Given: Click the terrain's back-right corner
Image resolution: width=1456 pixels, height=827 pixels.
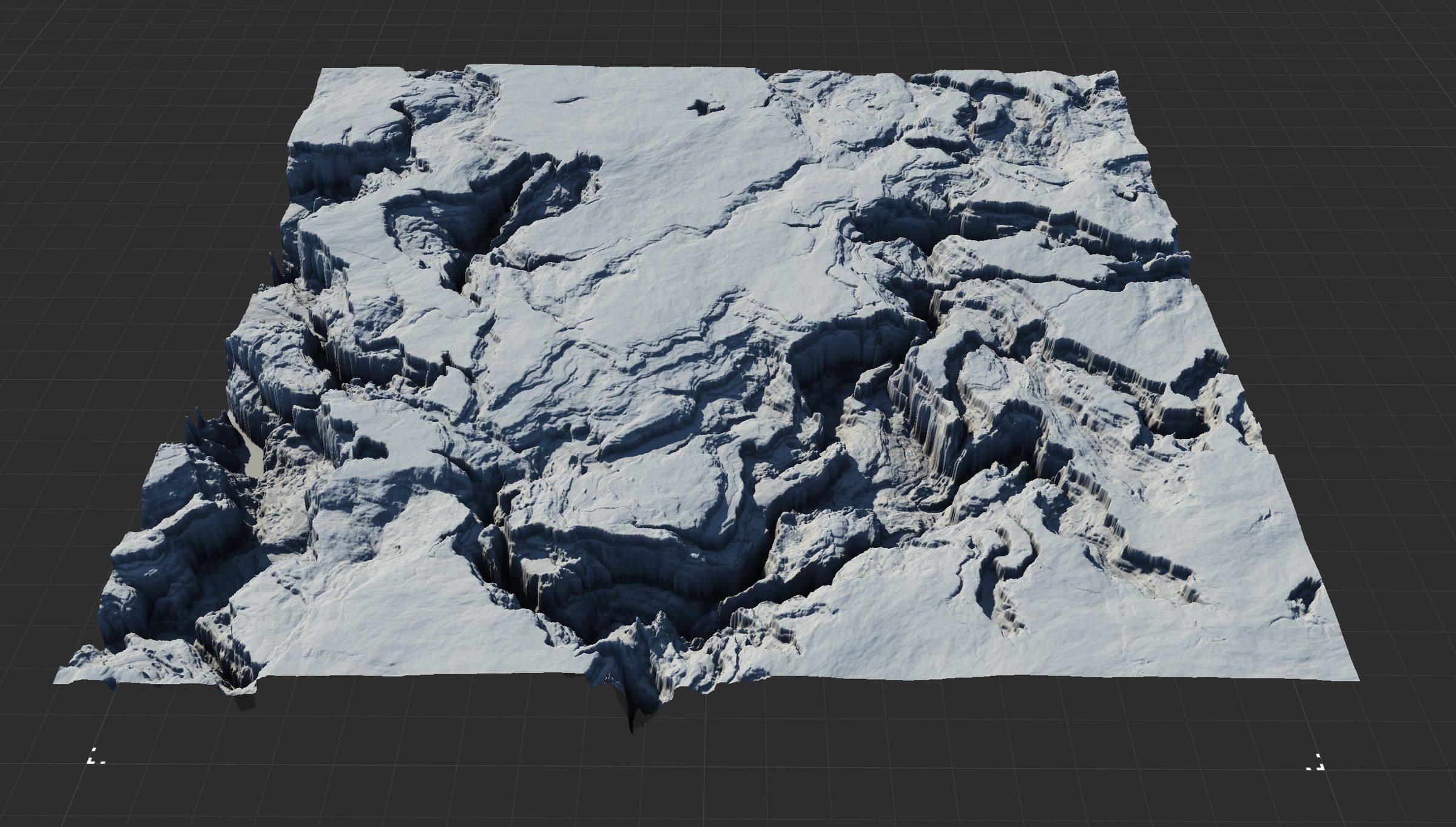Looking at the screenshot, I should (x=1115, y=74).
